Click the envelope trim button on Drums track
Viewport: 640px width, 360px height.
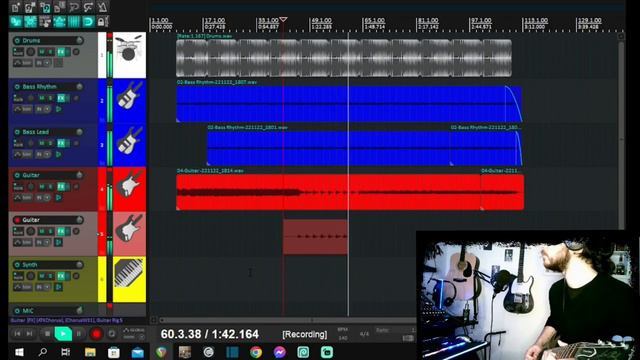coord(22,63)
